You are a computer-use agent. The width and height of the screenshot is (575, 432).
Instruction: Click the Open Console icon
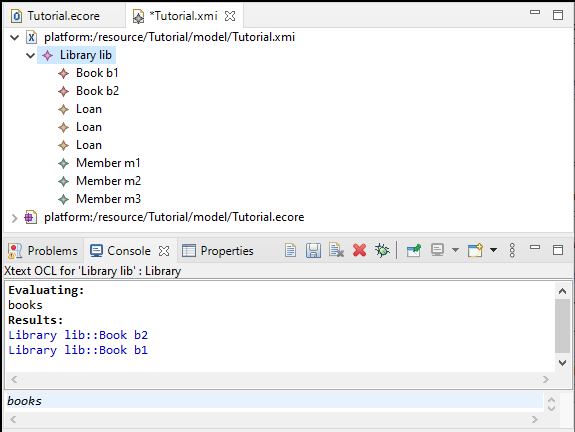475,251
